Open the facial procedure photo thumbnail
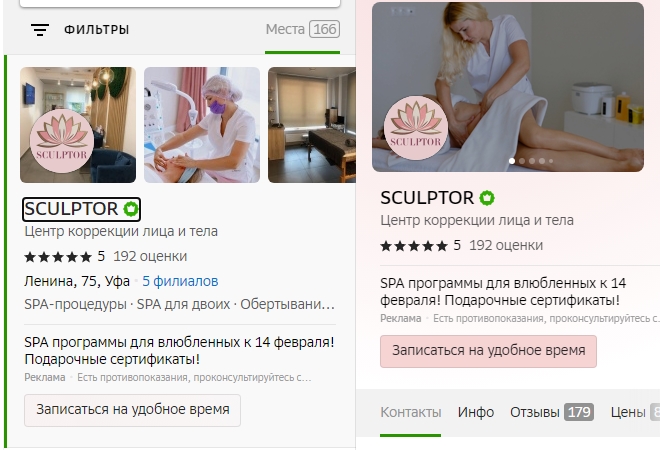Viewport: 660px width, 450px height. 202,125
